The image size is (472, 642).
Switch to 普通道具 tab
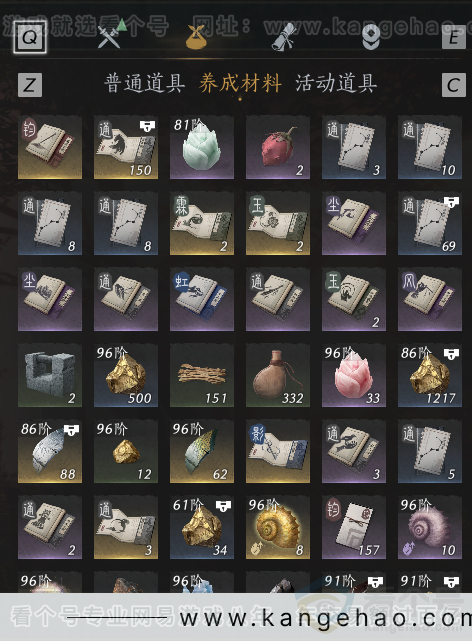(144, 84)
